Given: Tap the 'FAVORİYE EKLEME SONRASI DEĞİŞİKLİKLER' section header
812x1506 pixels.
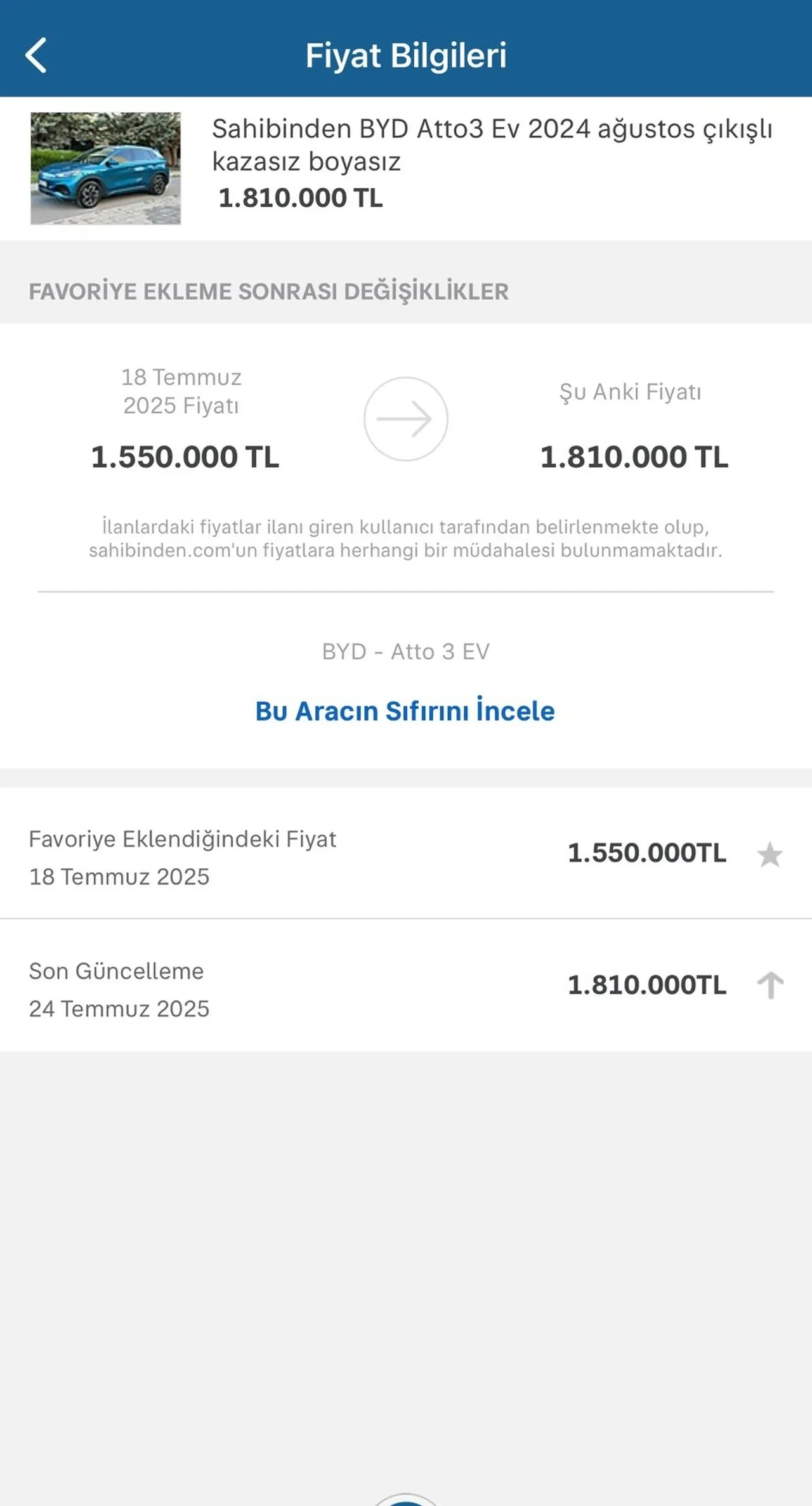Looking at the screenshot, I should (x=268, y=292).
